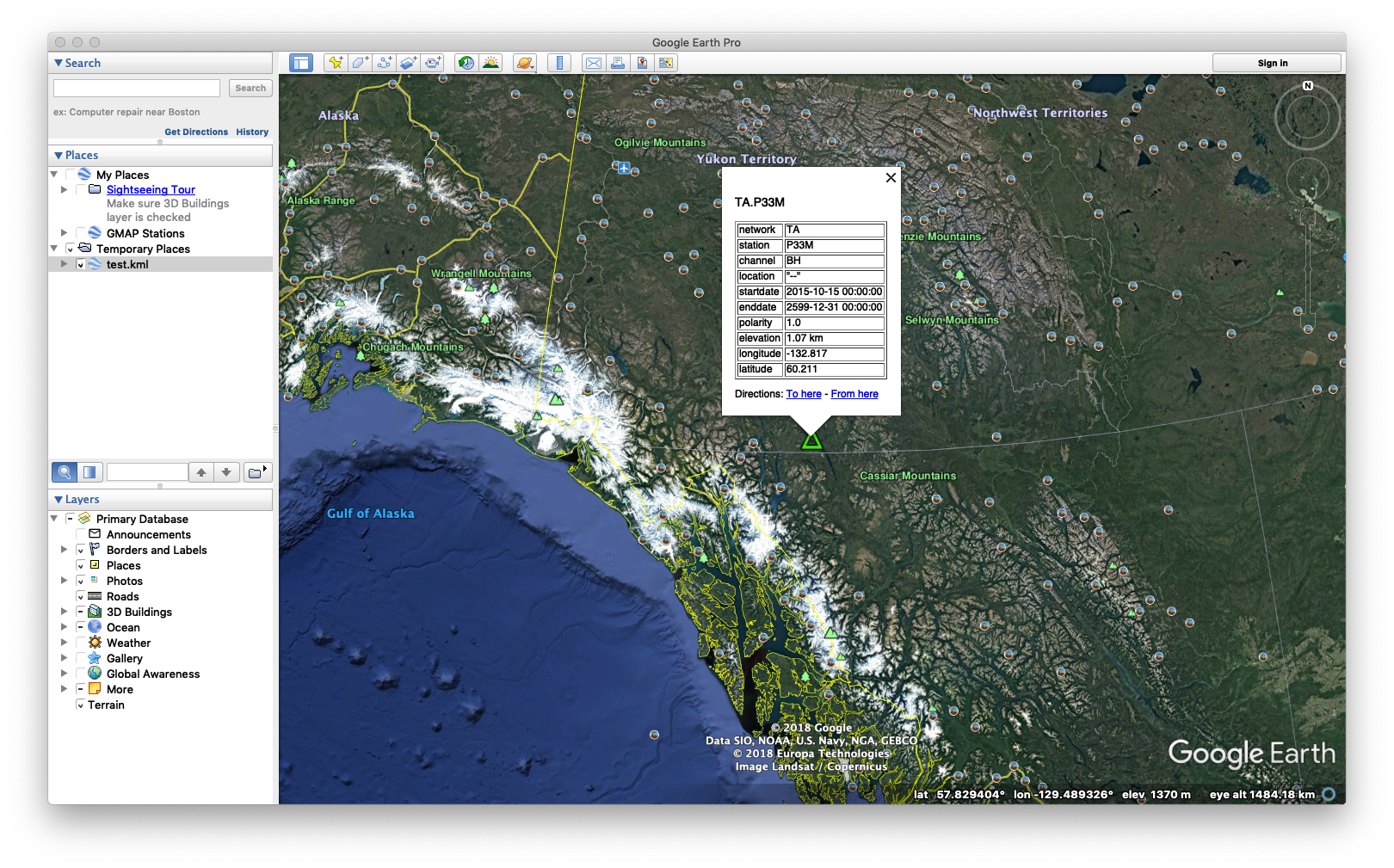Screen dimensions: 1394x868
Task: Check the GMAP Stations checkbox
Action: [x=80, y=233]
